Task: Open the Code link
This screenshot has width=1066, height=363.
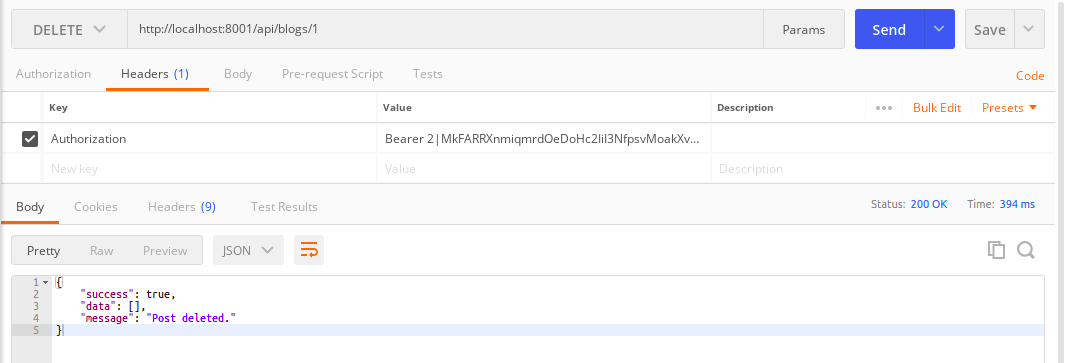Action: pyautogui.click(x=1030, y=75)
